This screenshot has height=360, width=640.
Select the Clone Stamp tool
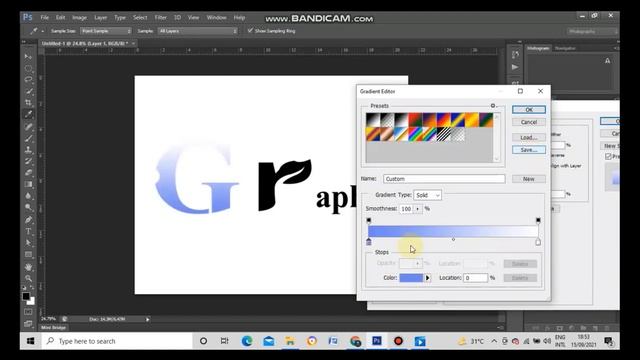(x=28, y=150)
